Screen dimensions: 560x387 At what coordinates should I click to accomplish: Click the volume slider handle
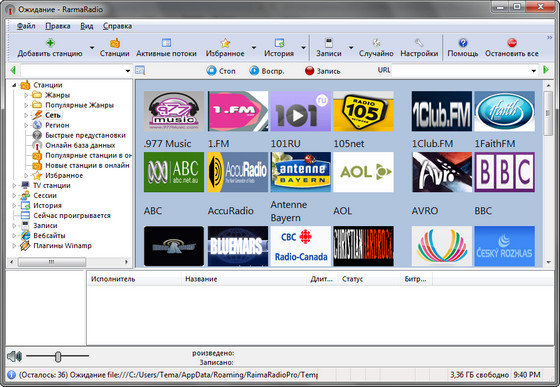click(58, 356)
